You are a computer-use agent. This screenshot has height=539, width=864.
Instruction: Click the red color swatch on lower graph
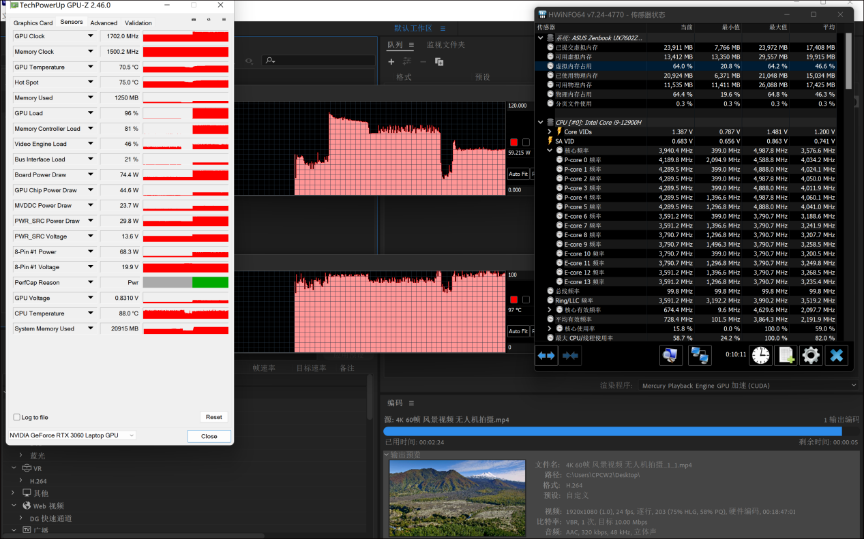coord(514,300)
